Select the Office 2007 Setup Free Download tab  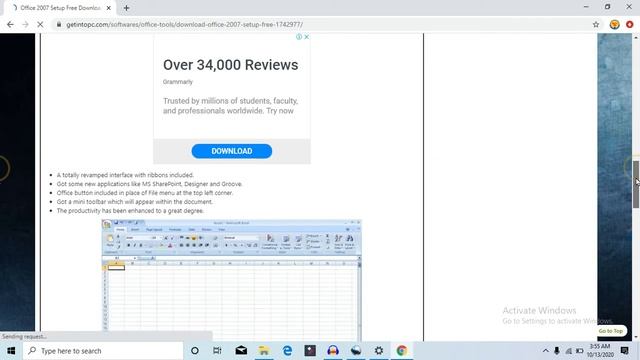coord(60,8)
